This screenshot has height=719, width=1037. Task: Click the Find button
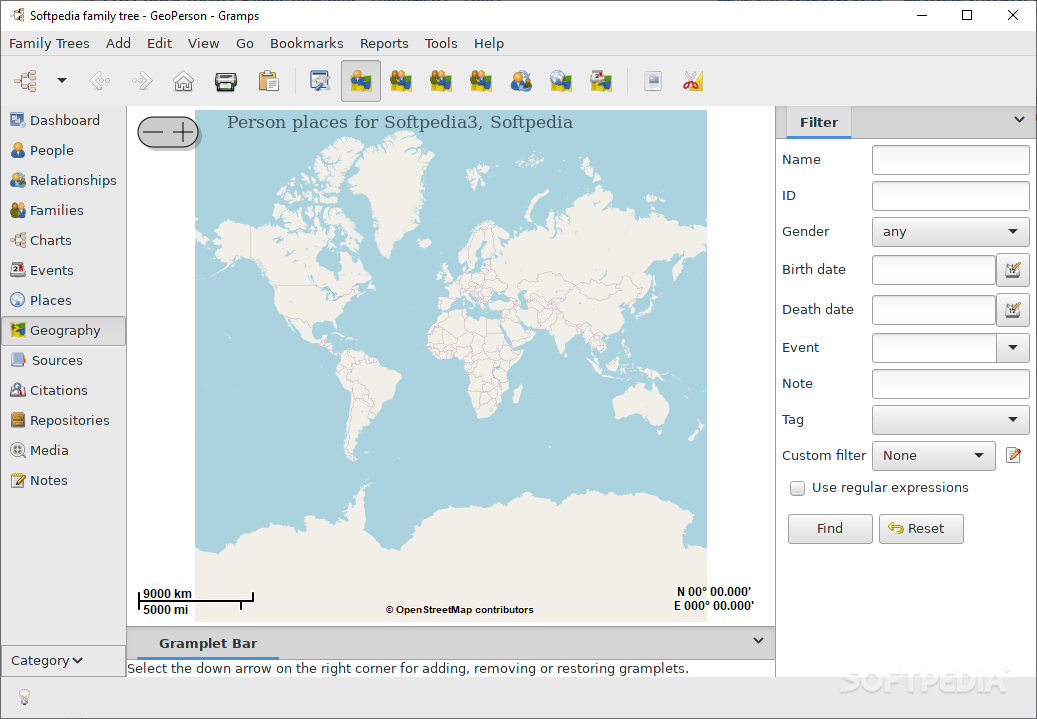tap(830, 529)
